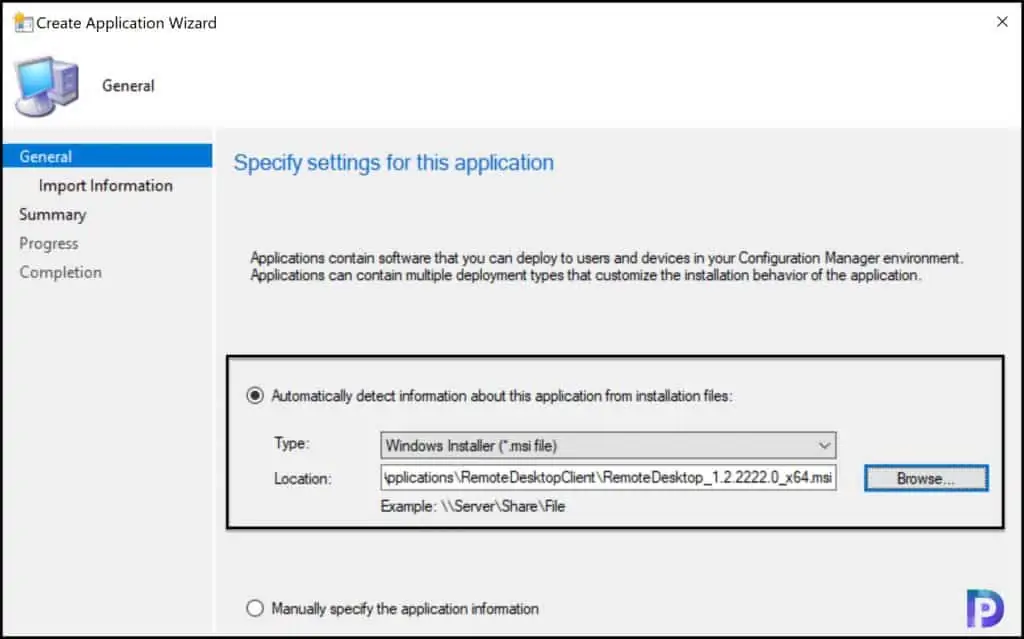Click the 'Example: \\Server\Share\File' hint text
This screenshot has width=1024, height=639.
pos(473,506)
